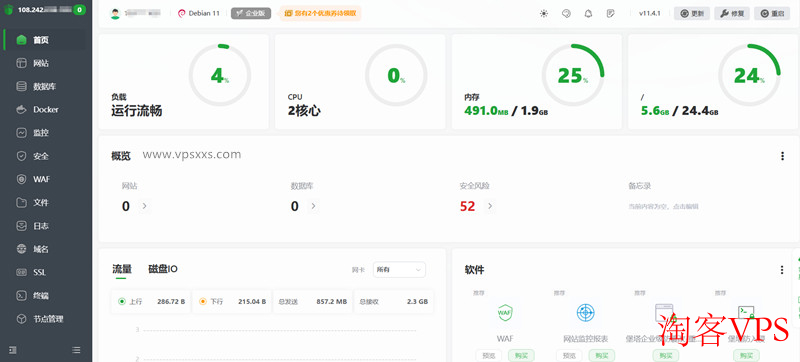Open the notification bell icon
800x362 pixels.
[588, 14]
